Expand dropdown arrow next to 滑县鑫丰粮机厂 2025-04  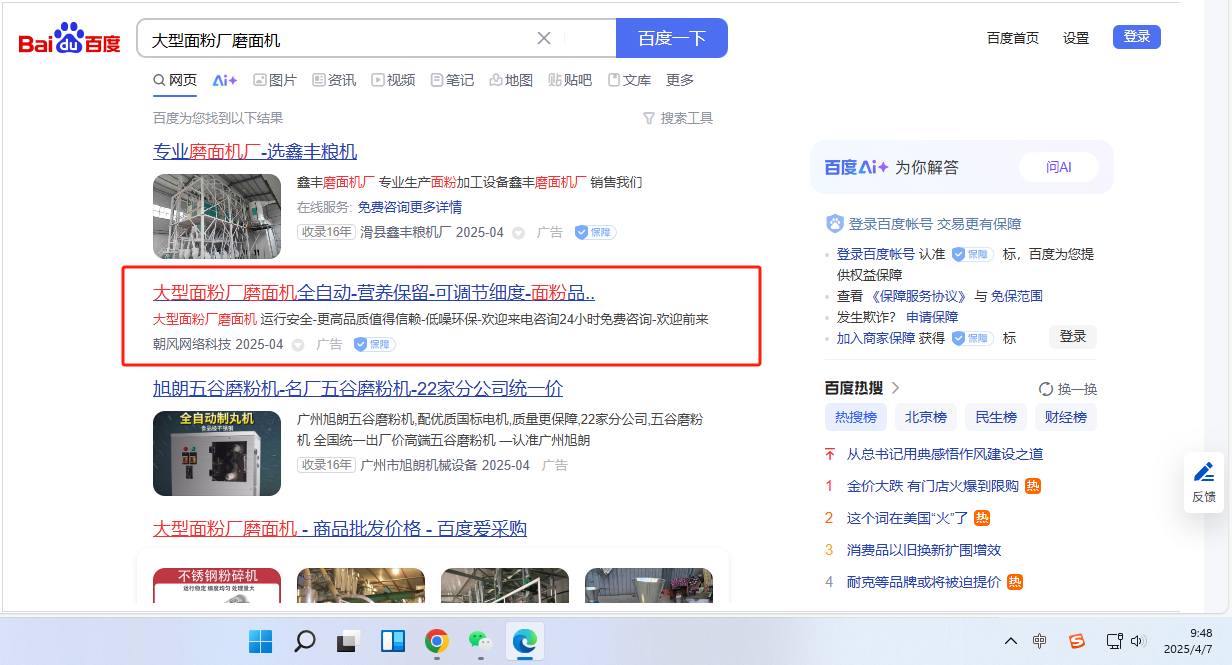click(518, 232)
